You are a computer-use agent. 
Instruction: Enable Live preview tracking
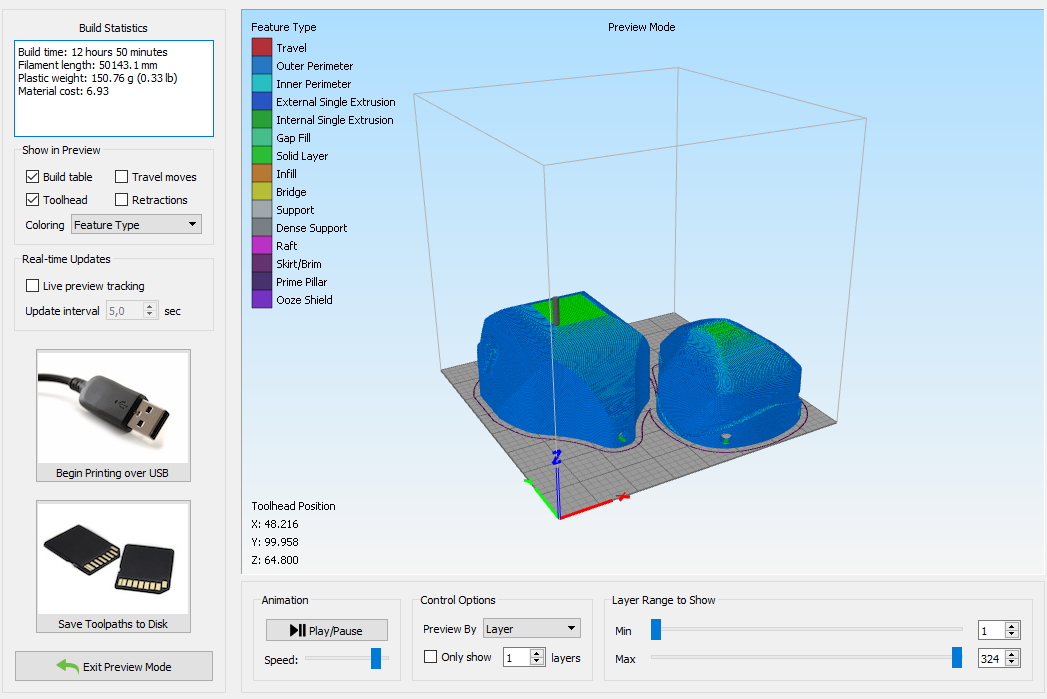coord(33,286)
